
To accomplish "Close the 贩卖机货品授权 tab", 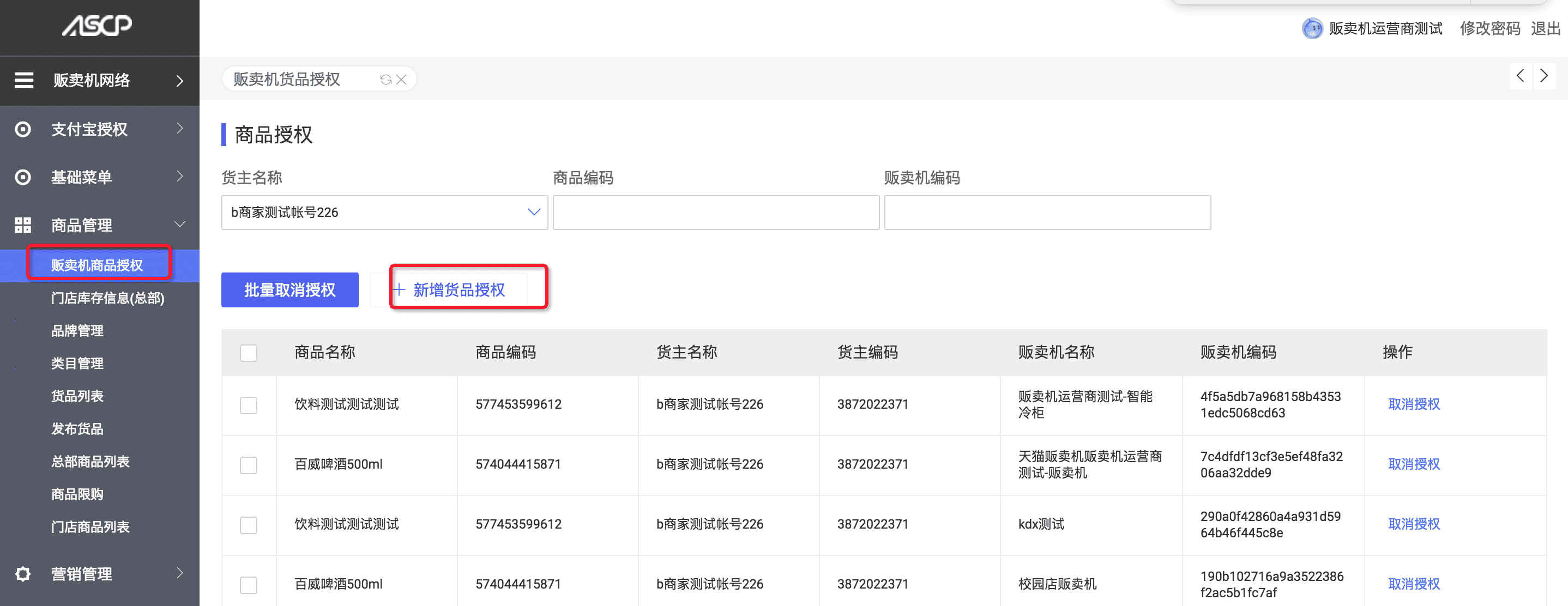I will tap(401, 80).
